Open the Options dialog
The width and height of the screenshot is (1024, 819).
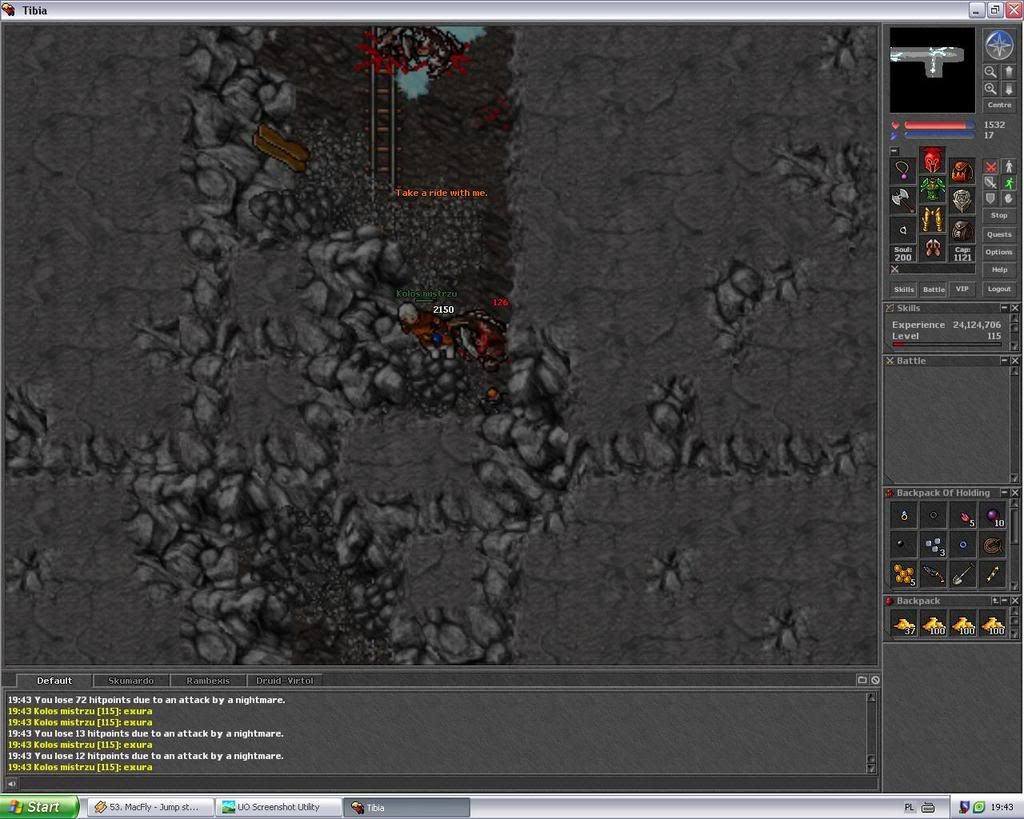pyautogui.click(x=999, y=252)
